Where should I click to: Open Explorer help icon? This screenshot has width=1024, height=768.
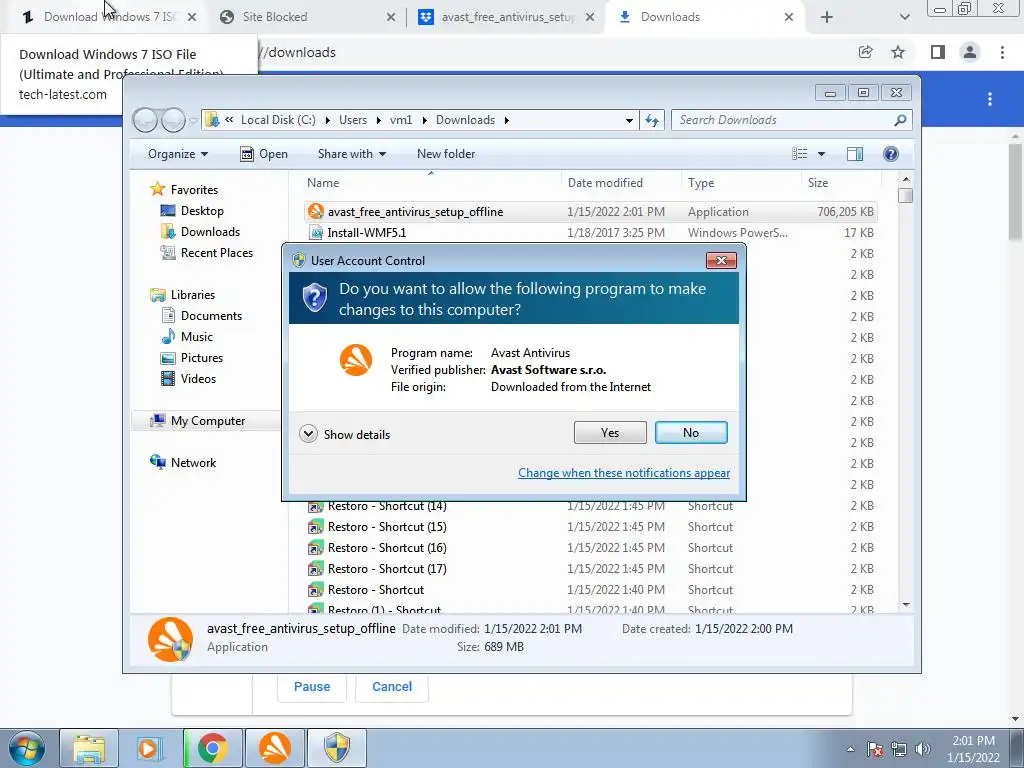click(891, 153)
